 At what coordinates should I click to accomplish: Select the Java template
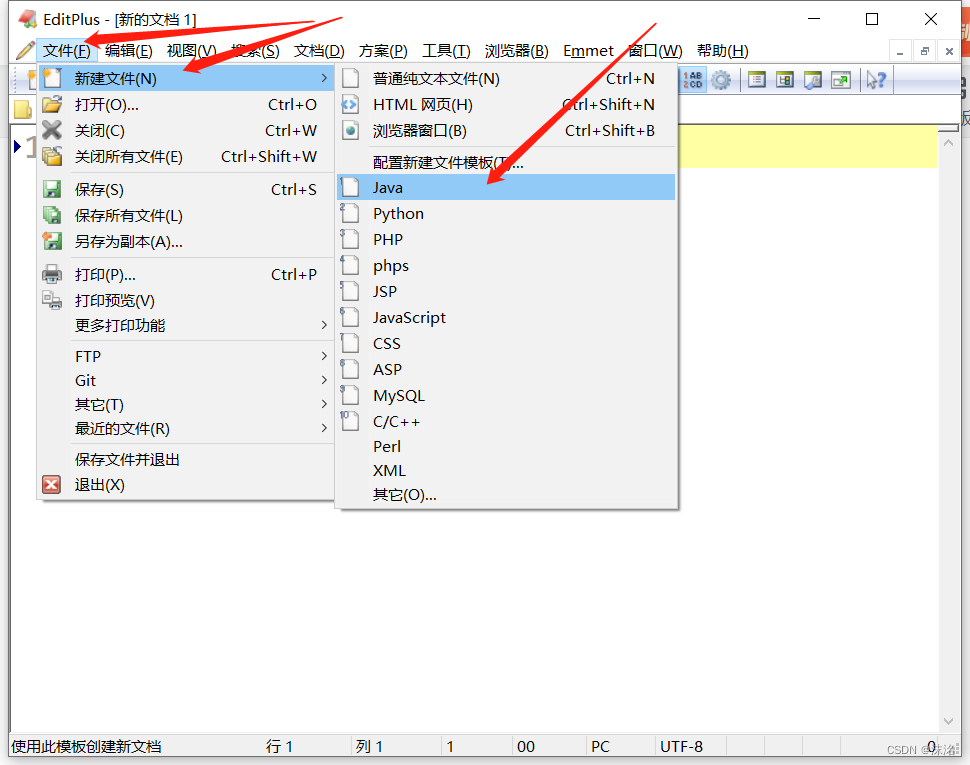[506, 187]
